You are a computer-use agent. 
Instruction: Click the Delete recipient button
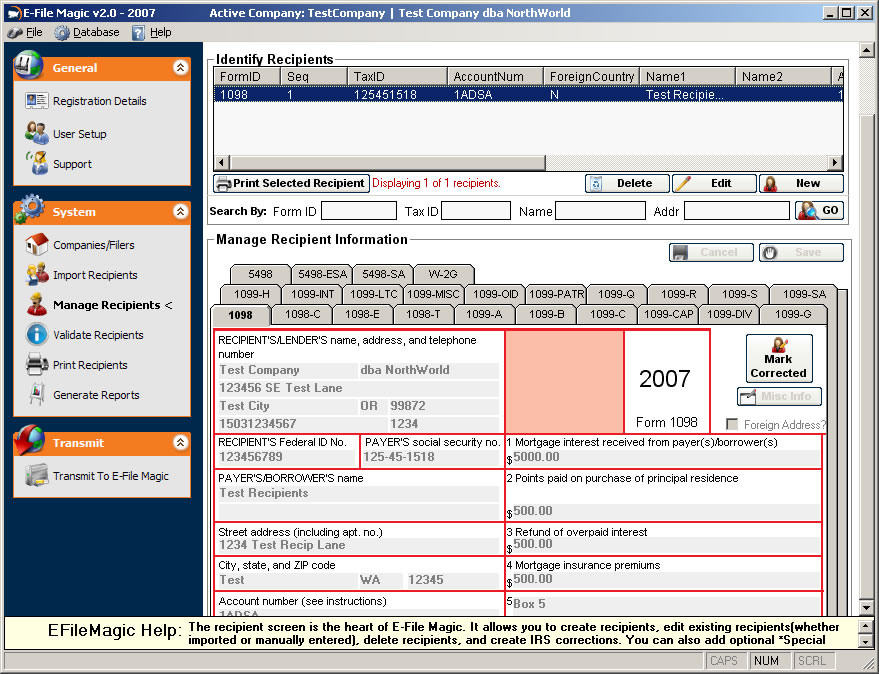click(626, 184)
